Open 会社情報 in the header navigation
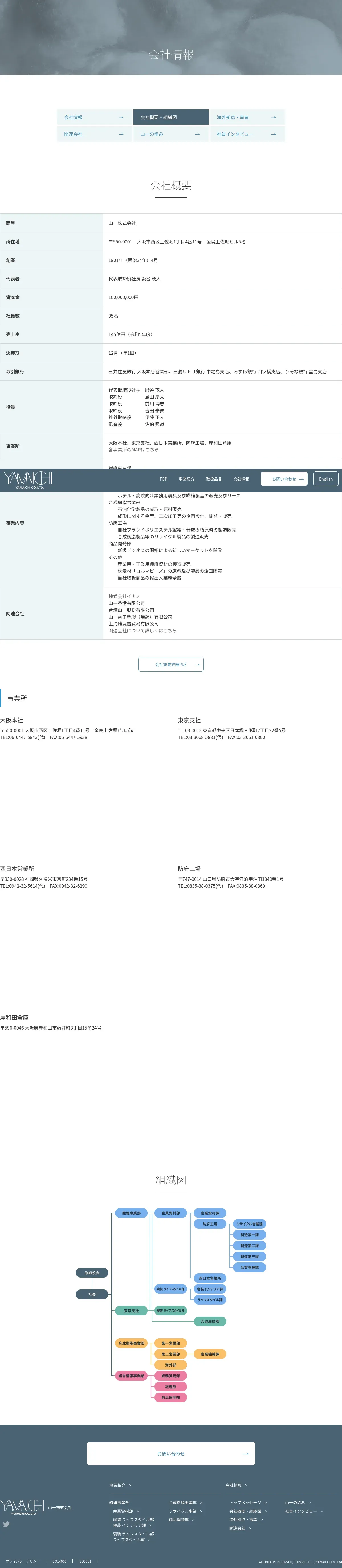This screenshot has height=1568, width=342. pos(241,479)
